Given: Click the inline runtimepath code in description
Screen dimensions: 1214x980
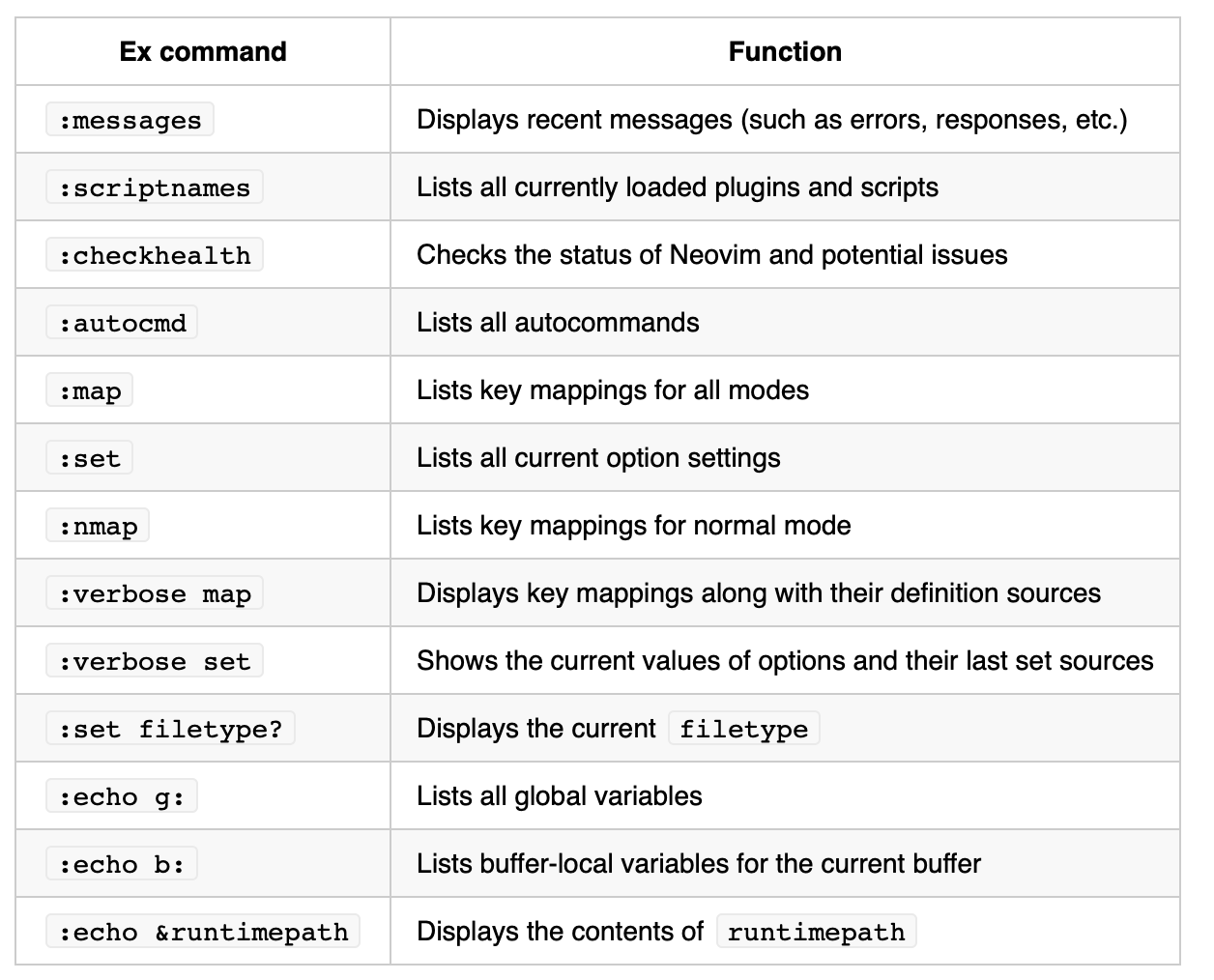Looking at the screenshot, I should (817, 932).
